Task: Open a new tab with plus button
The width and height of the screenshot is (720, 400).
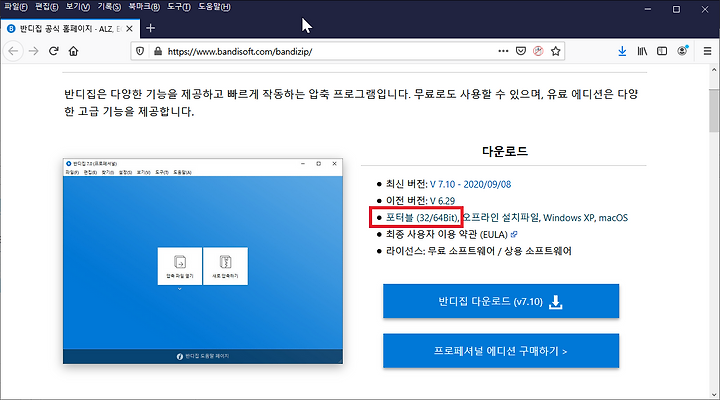Action: tap(151, 28)
